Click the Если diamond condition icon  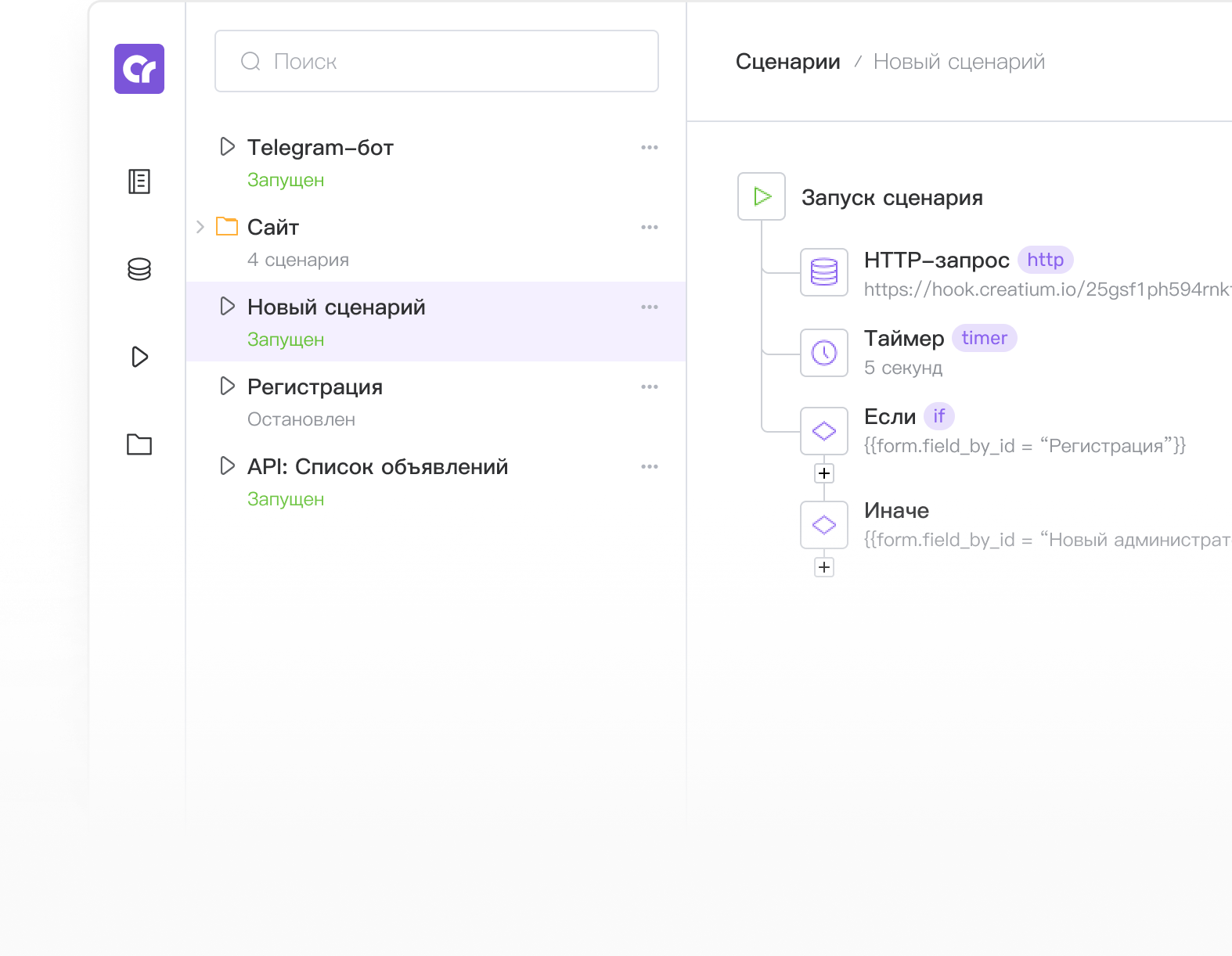[x=824, y=431]
